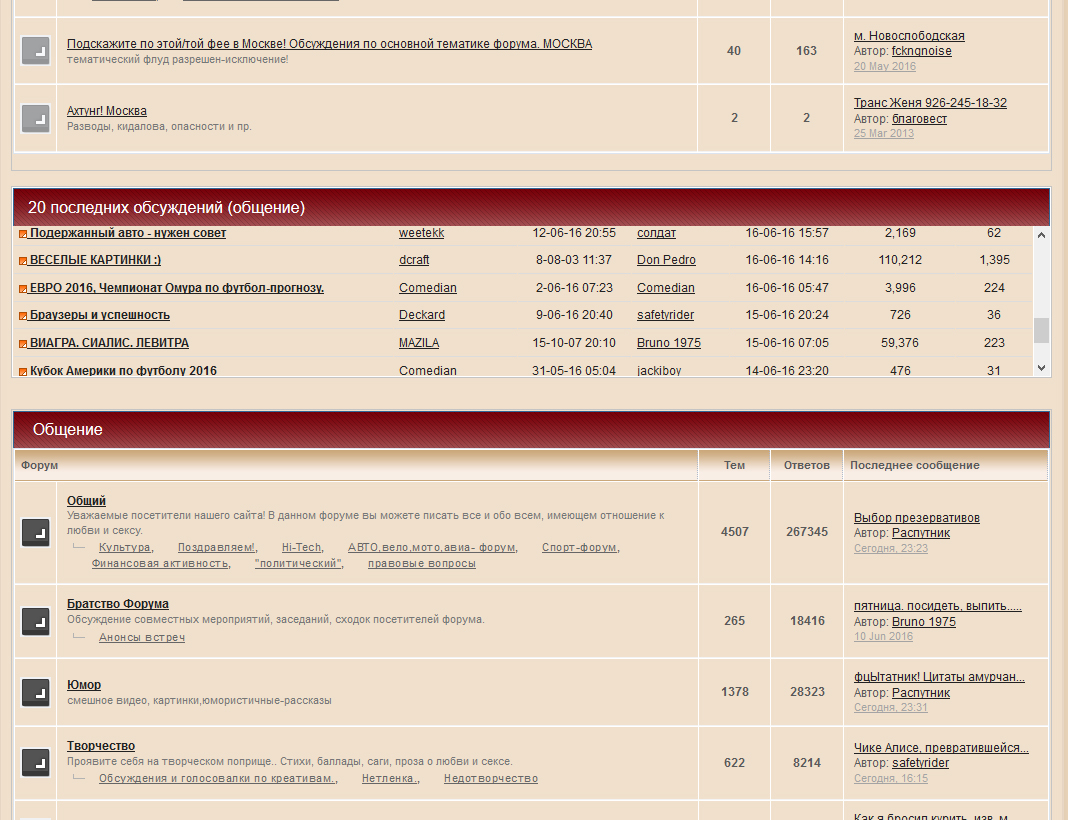1068x820 pixels.
Task: Click the thread icon before Браузеры и успешность
Action: [23, 316]
